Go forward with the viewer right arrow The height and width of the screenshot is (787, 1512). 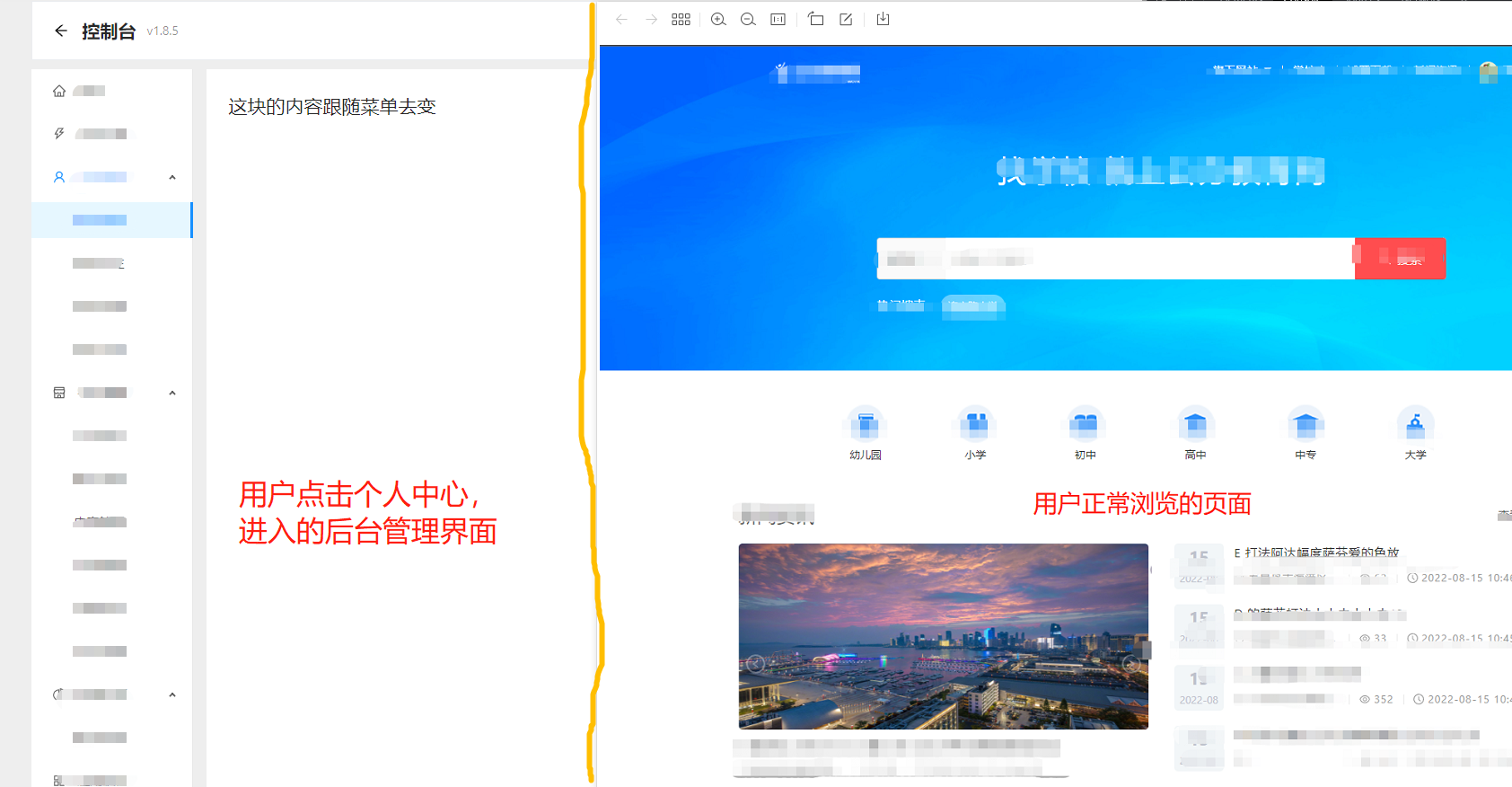pyautogui.click(x=651, y=19)
